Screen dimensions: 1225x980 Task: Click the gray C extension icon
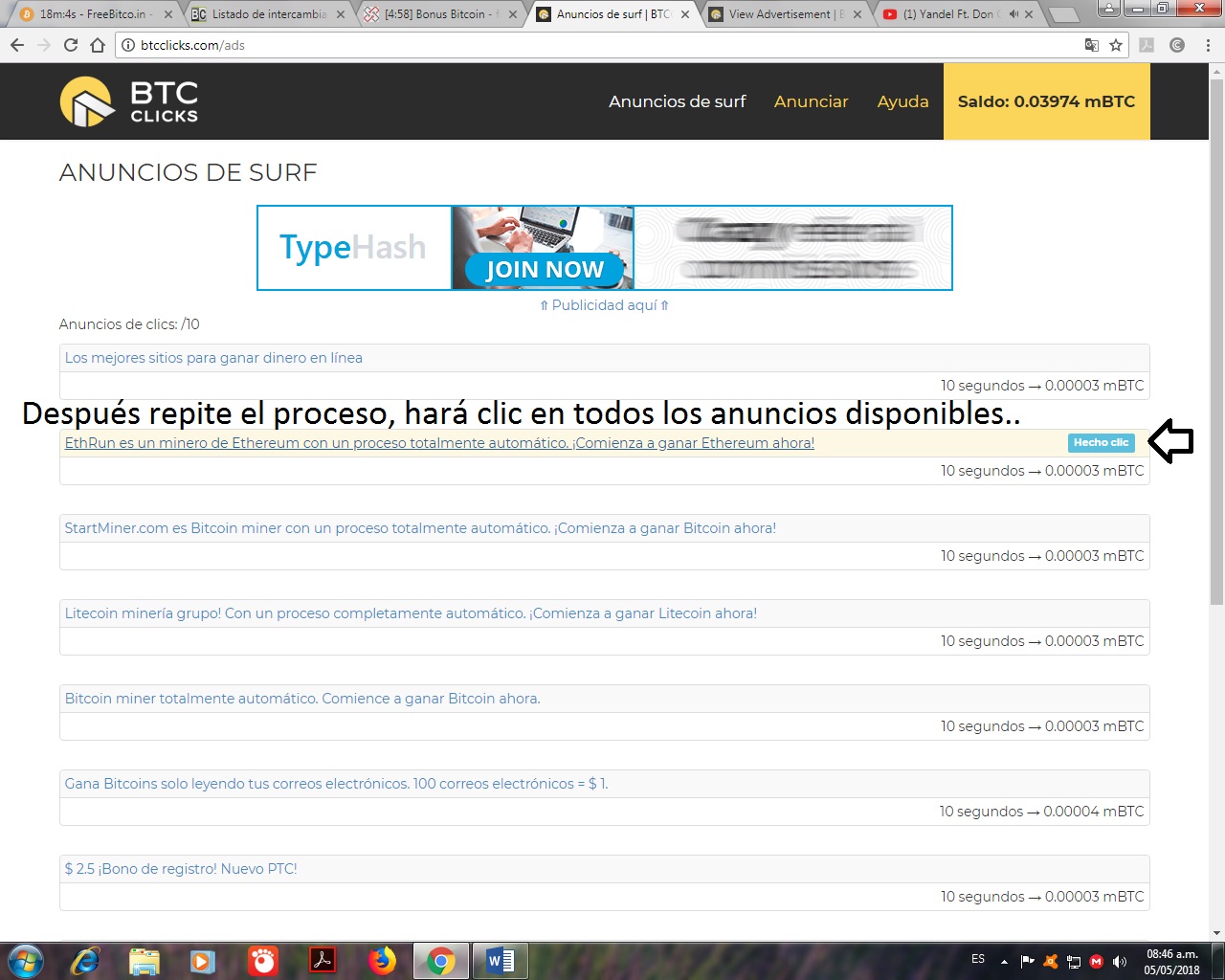(x=1177, y=45)
